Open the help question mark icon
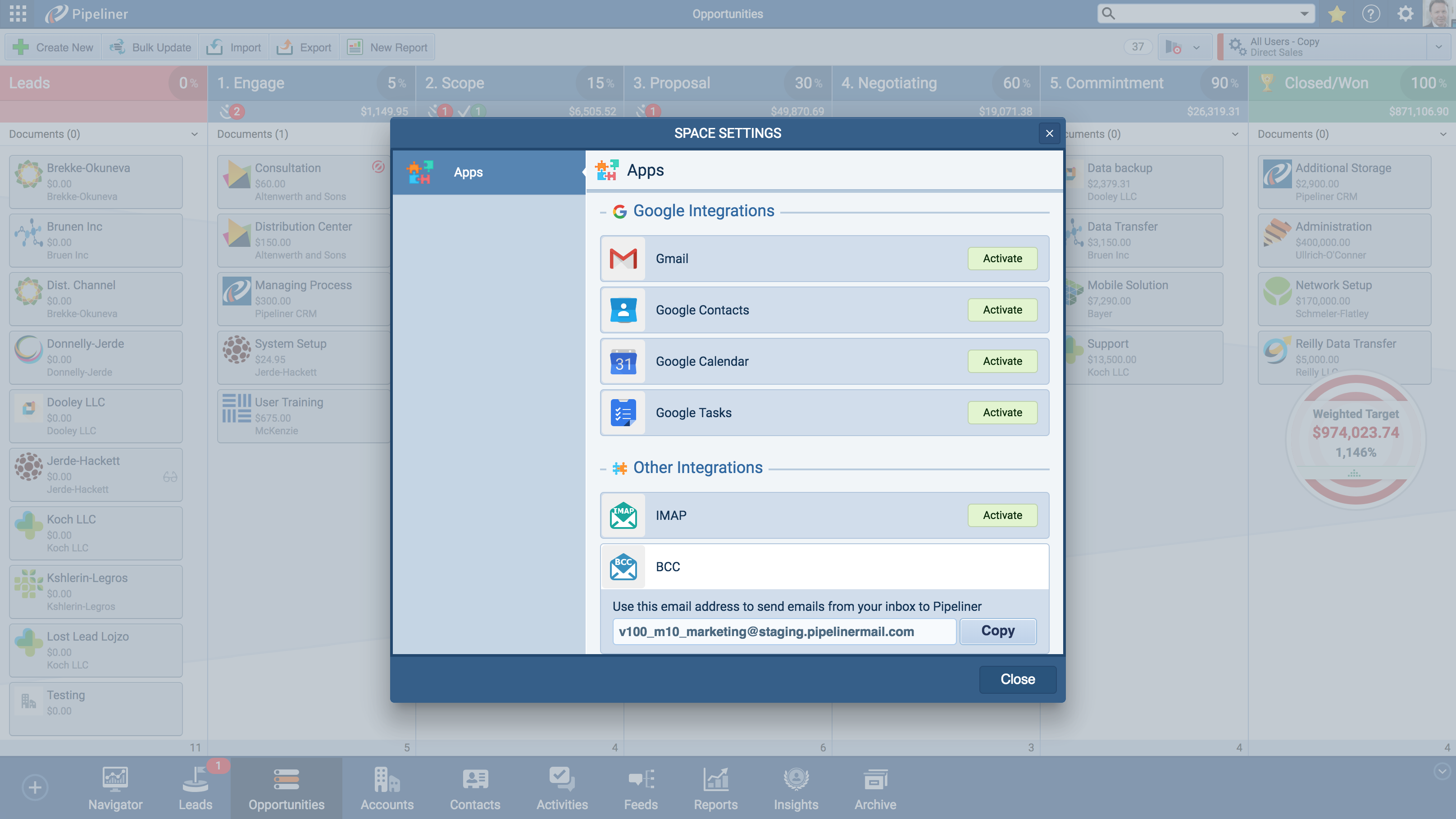This screenshot has width=1456, height=819. coord(1371,14)
